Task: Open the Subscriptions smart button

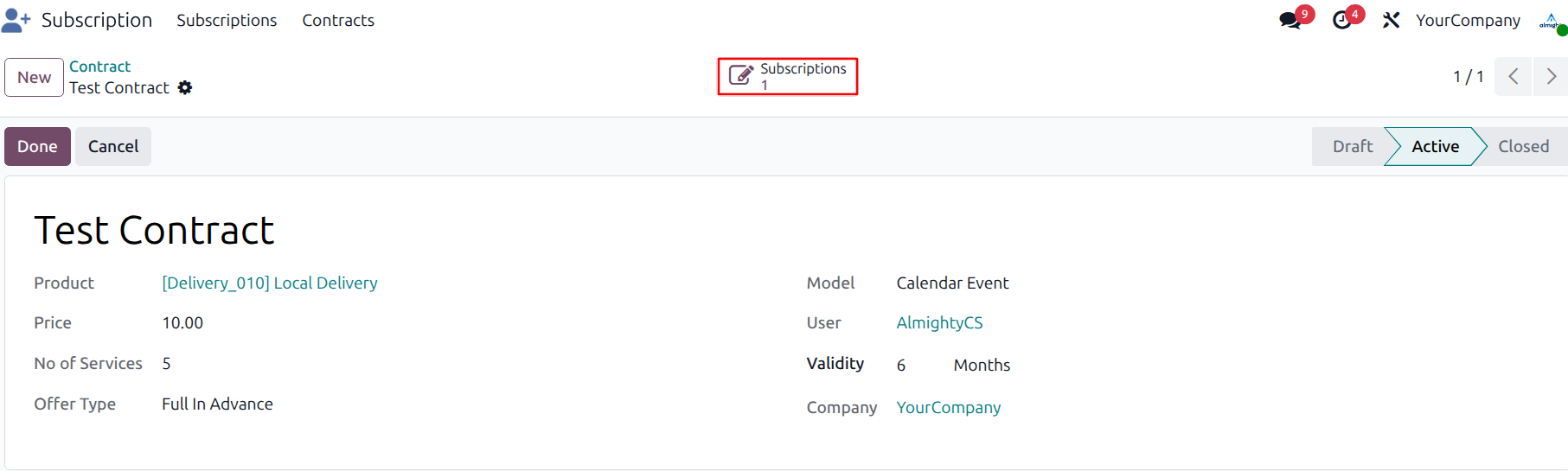Action: [787, 76]
